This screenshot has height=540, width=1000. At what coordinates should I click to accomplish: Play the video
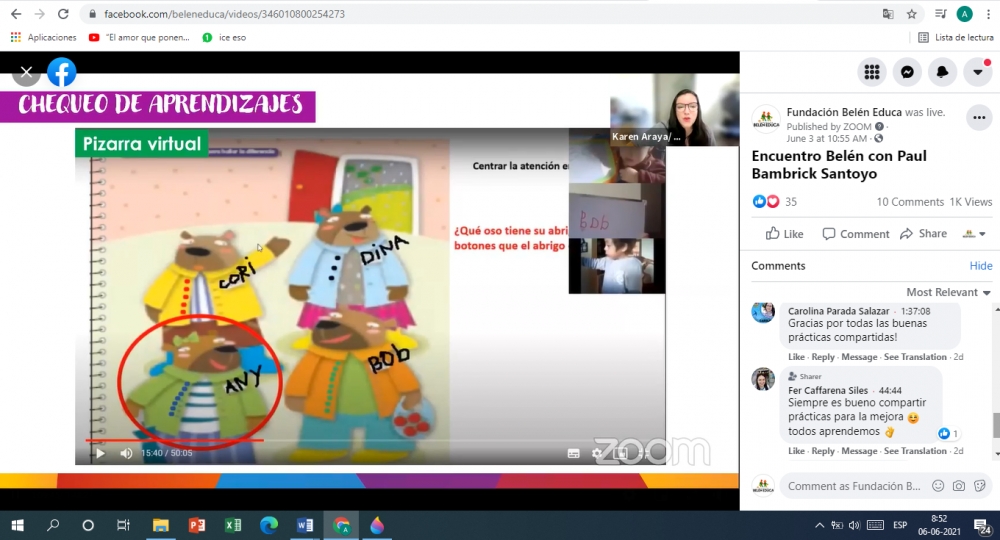point(100,453)
